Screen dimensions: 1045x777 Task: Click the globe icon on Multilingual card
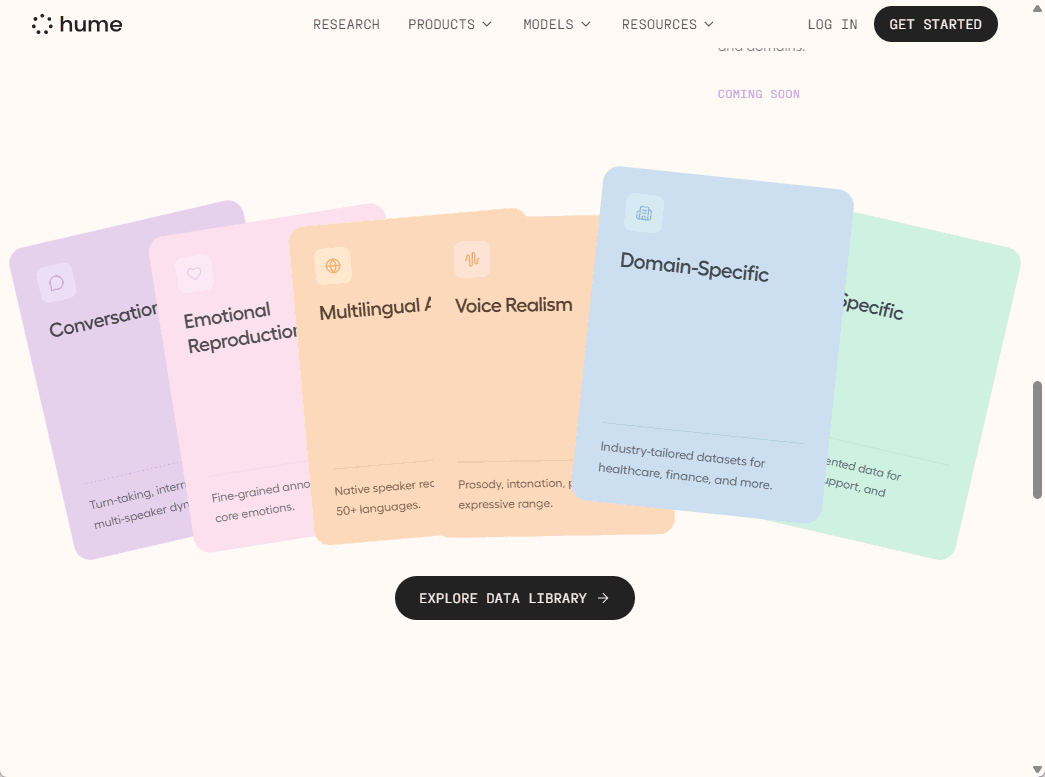(333, 266)
